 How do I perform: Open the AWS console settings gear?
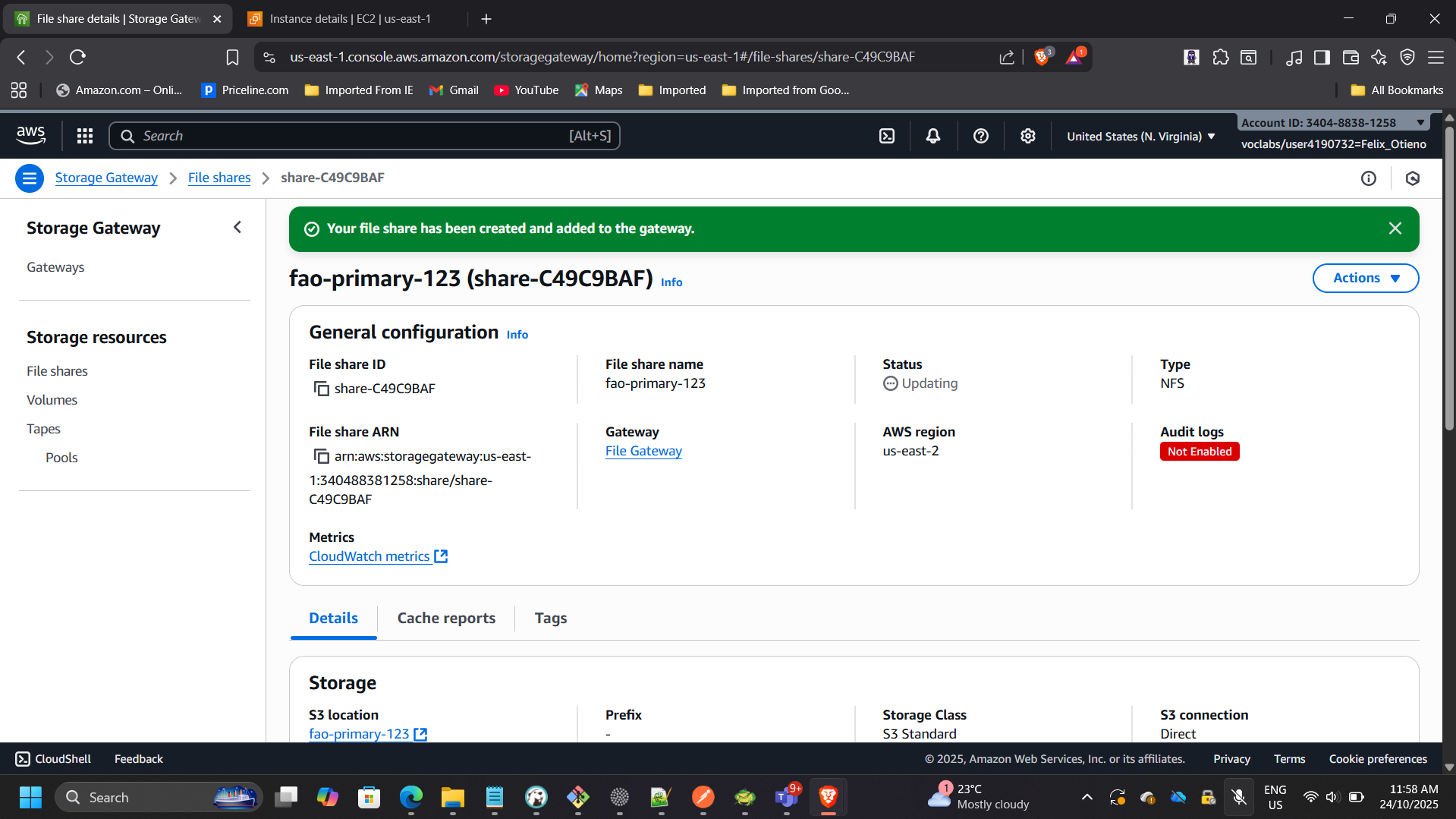click(1027, 136)
